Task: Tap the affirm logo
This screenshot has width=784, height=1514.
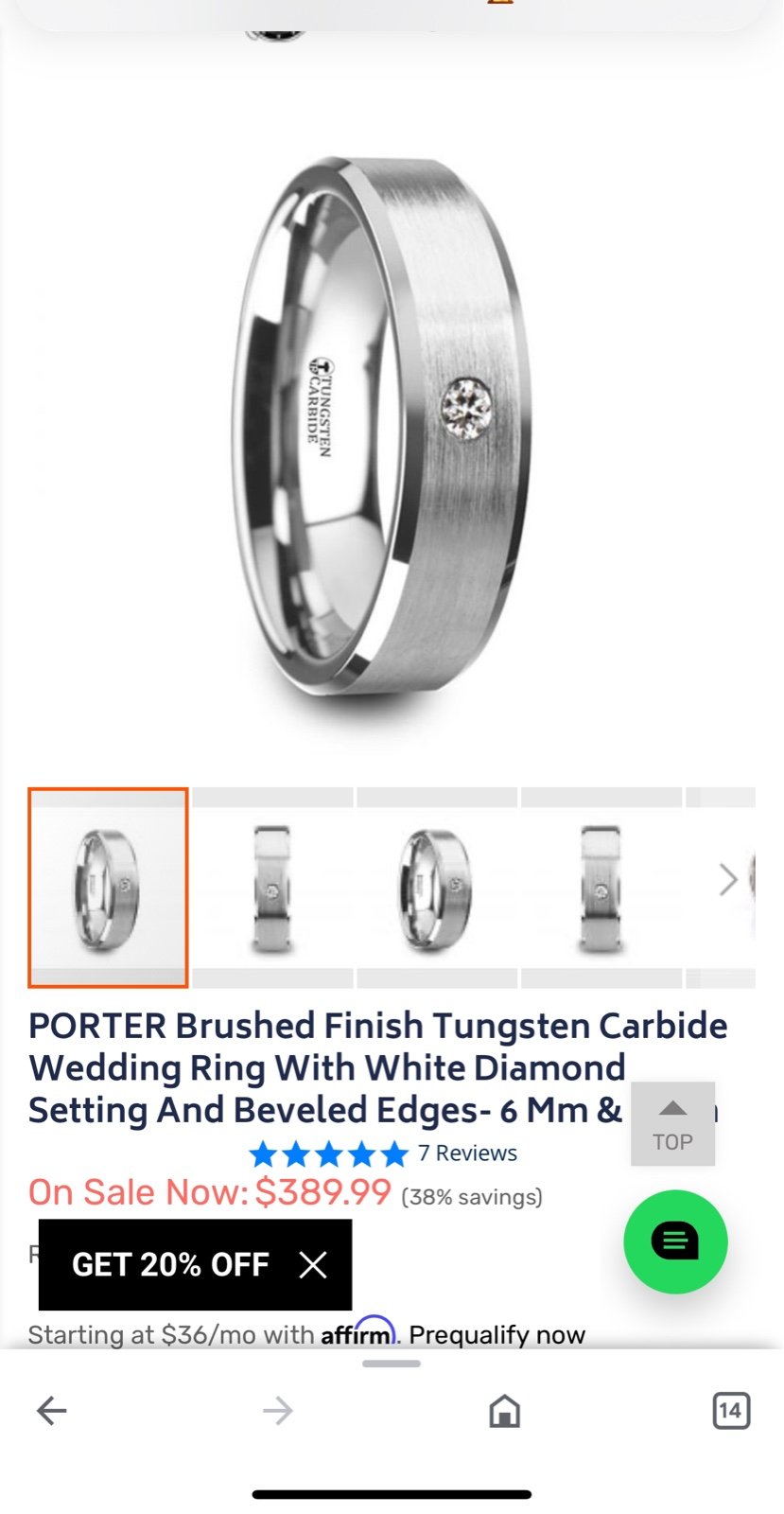Action: click(x=357, y=1332)
